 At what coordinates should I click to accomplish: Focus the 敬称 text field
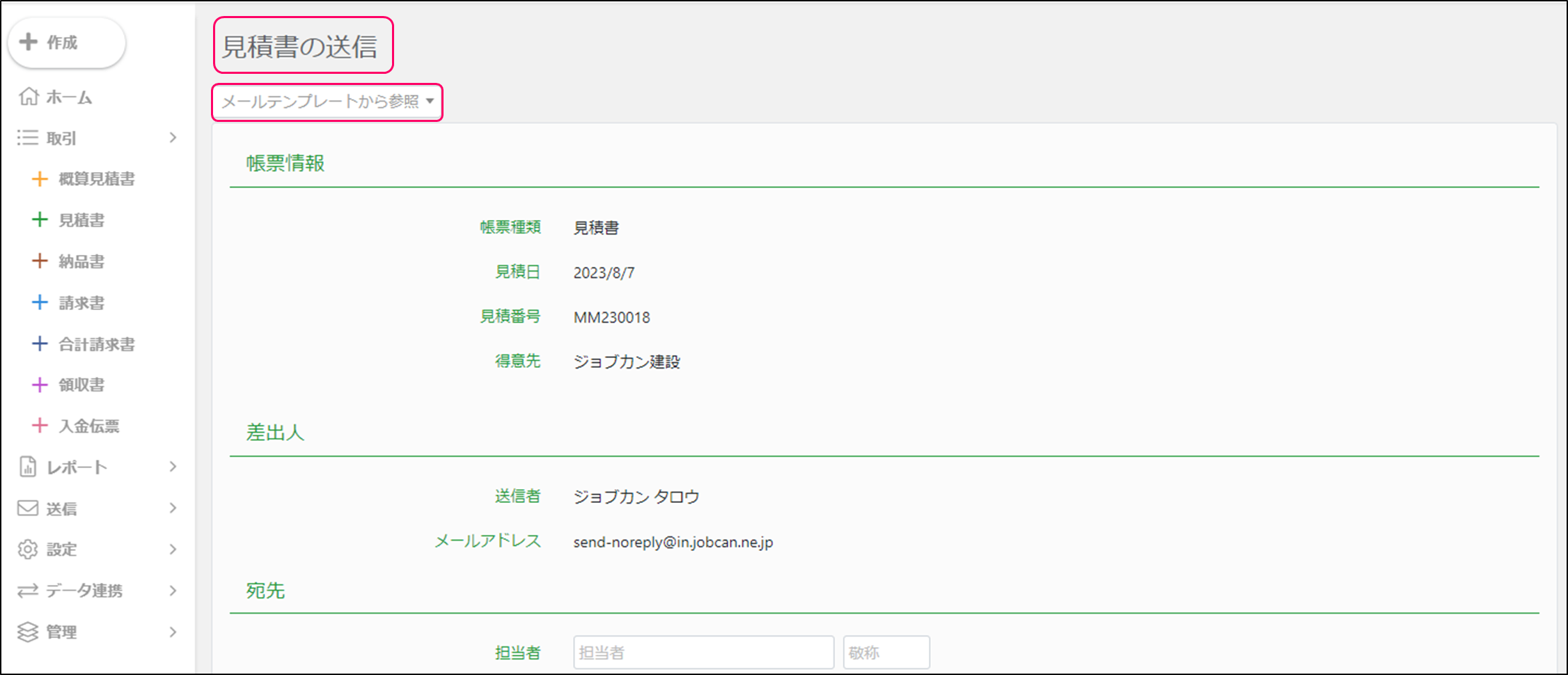[886, 653]
